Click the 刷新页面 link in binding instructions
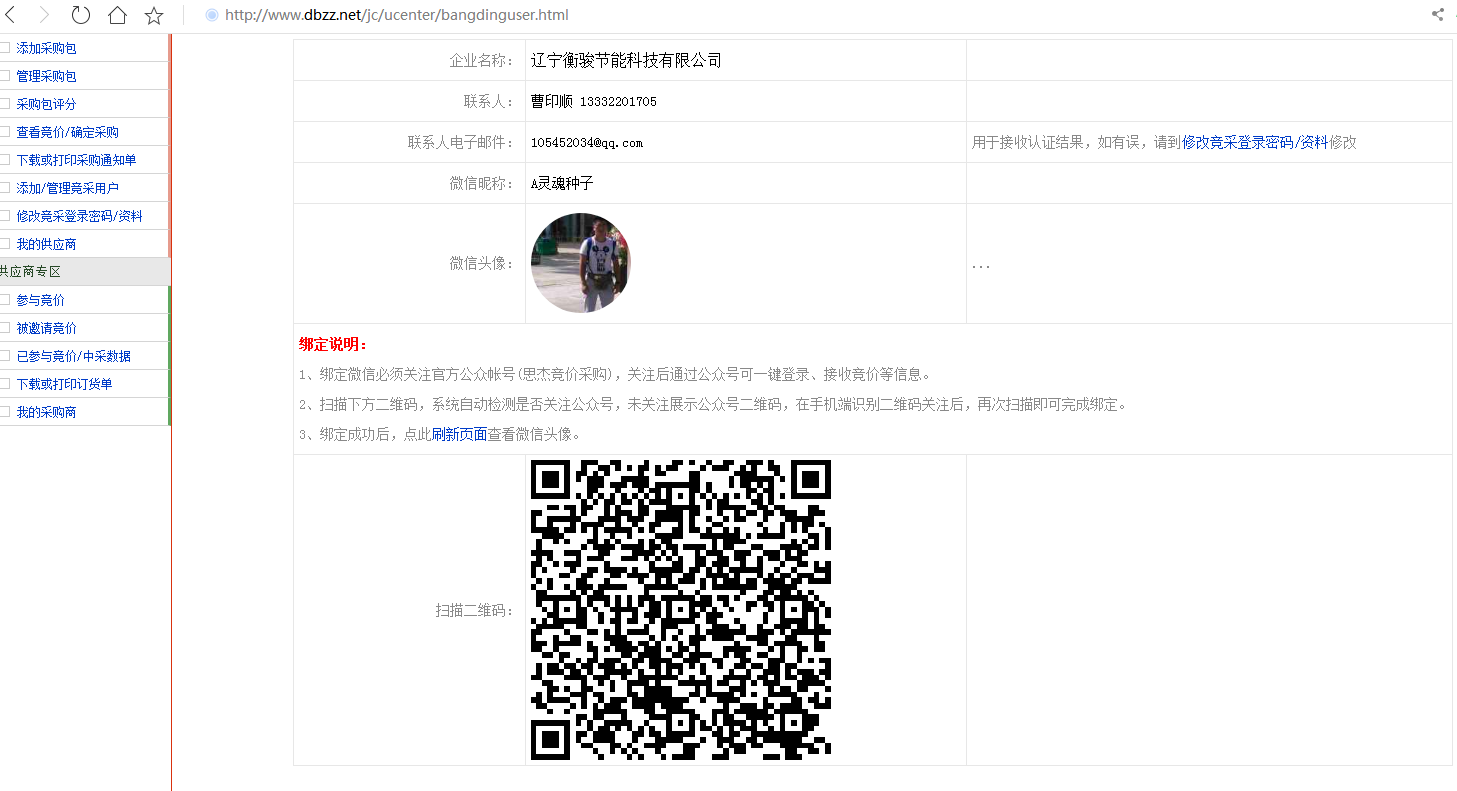 coord(459,434)
